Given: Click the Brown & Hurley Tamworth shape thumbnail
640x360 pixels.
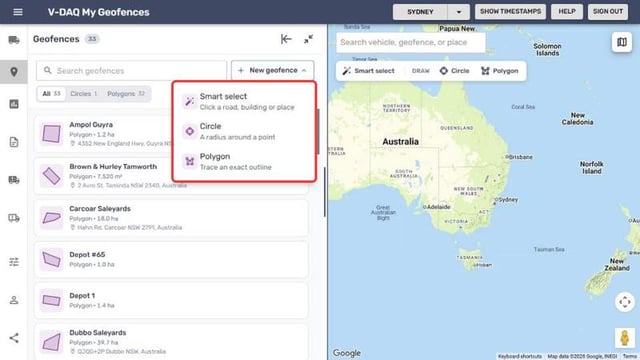Looking at the screenshot, I should (x=51, y=176).
